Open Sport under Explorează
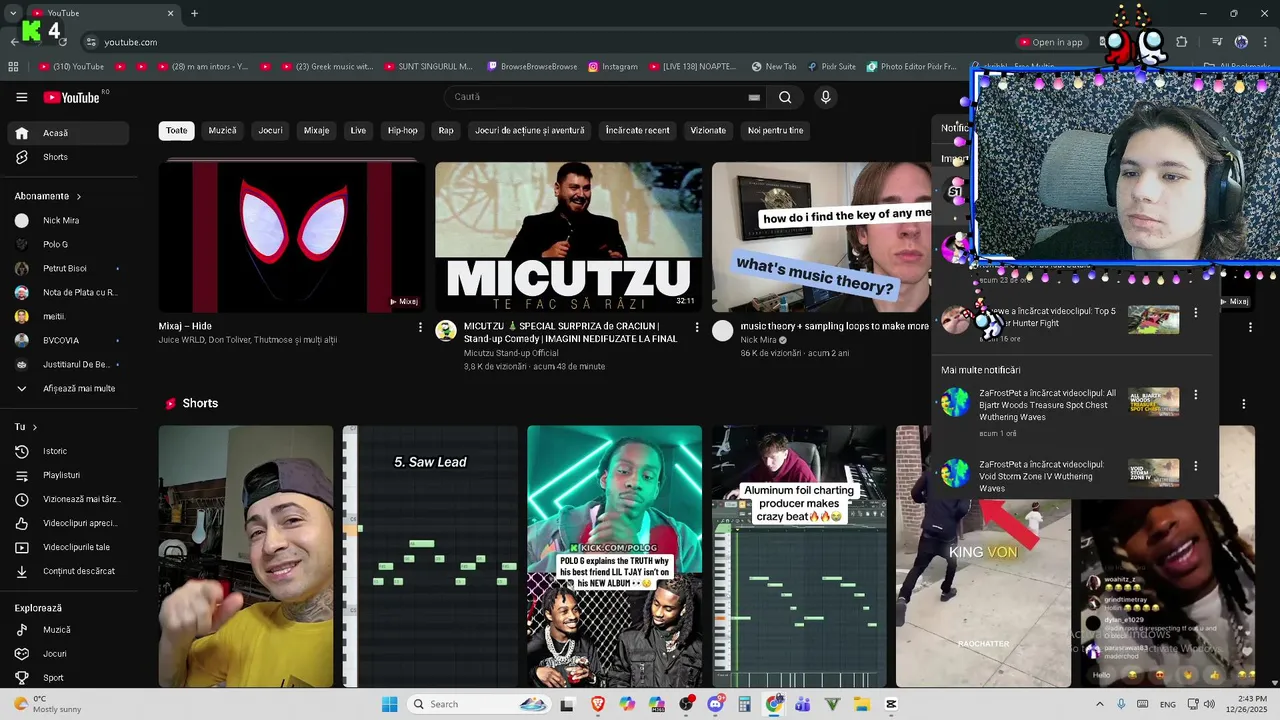The width and height of the screenshot is (1280, 720). [69, 678]
